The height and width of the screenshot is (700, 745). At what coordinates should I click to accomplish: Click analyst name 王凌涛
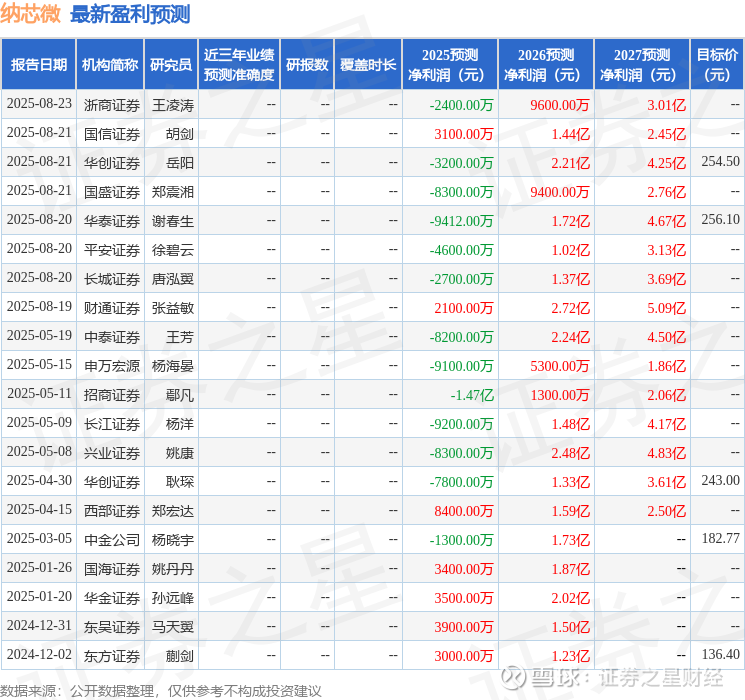[x=173, y=105]
